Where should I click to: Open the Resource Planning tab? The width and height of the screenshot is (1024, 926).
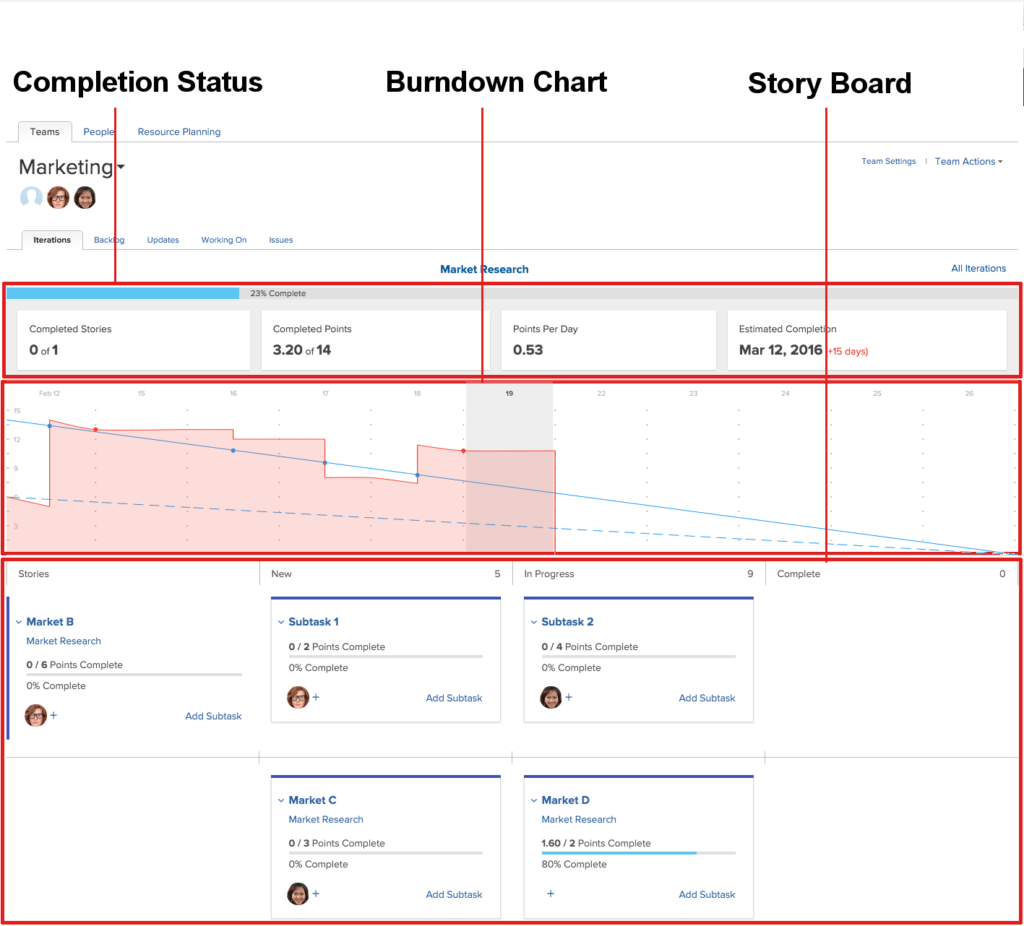[x=178, y=131]
